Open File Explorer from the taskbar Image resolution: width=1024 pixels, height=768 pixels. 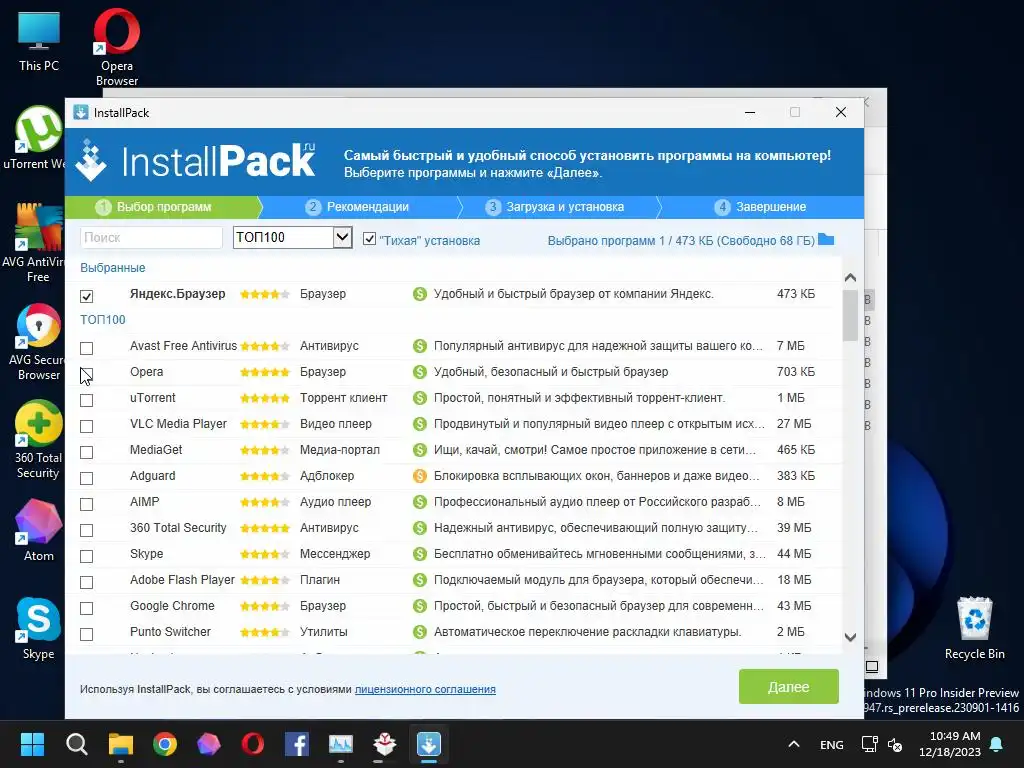tap(121, 744)
